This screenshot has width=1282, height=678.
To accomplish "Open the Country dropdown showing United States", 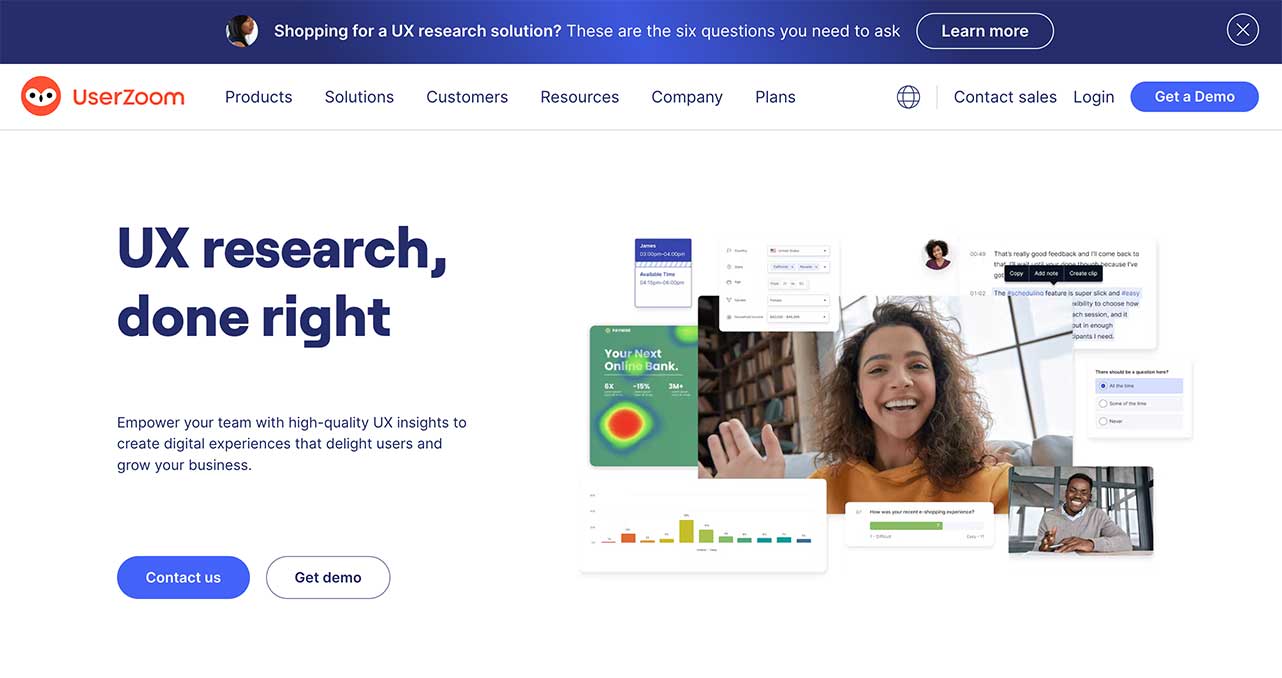I will [798, 250].
